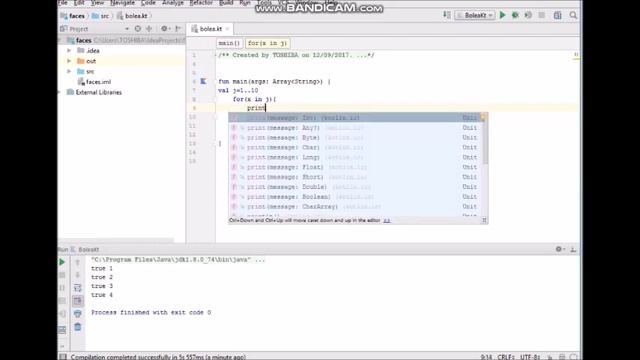640x360 pixels.
Task: Expand the src folder
Action: pos(69,71)
